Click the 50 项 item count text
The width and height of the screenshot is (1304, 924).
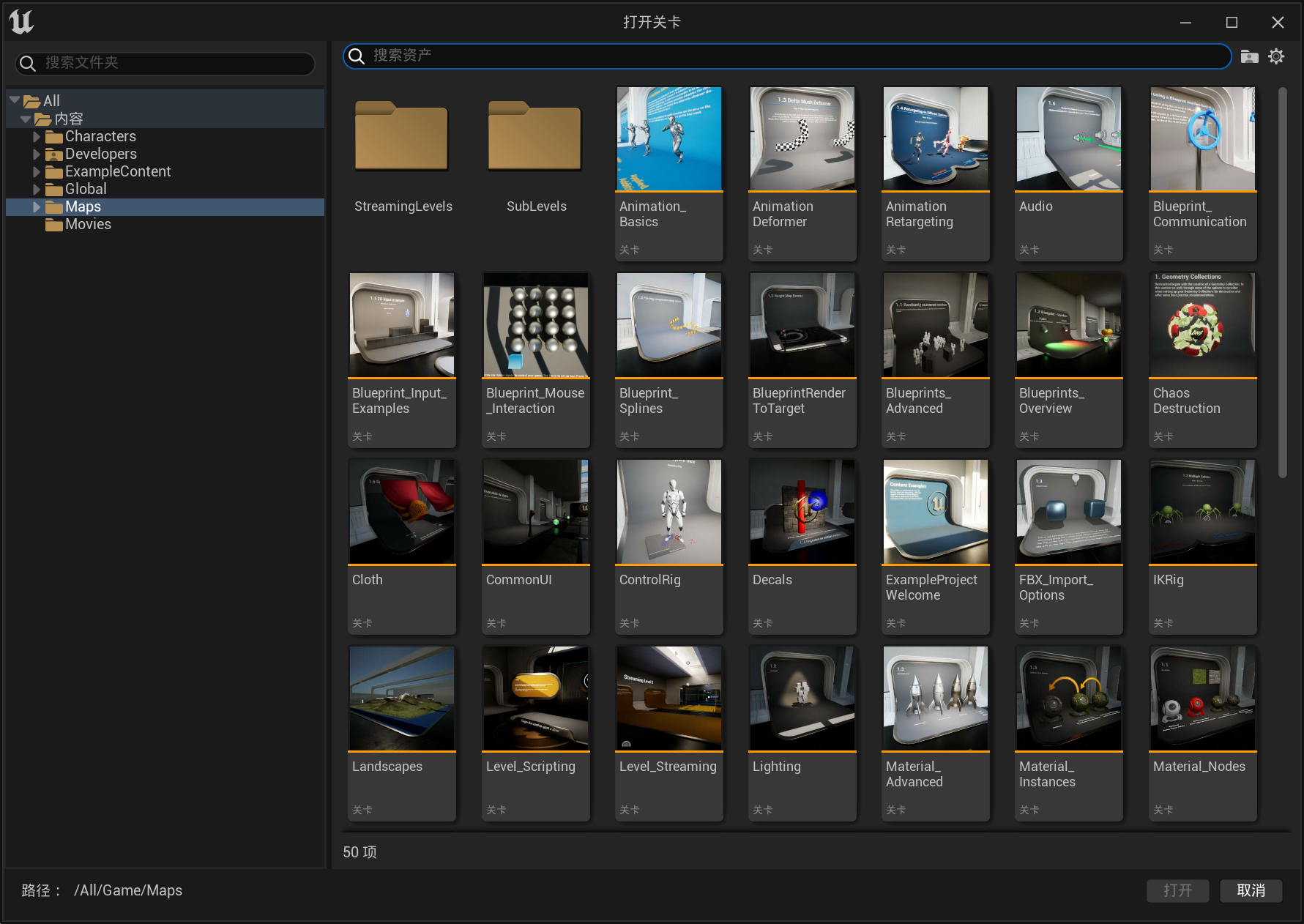pyautogui.click(x=360, y=852)
